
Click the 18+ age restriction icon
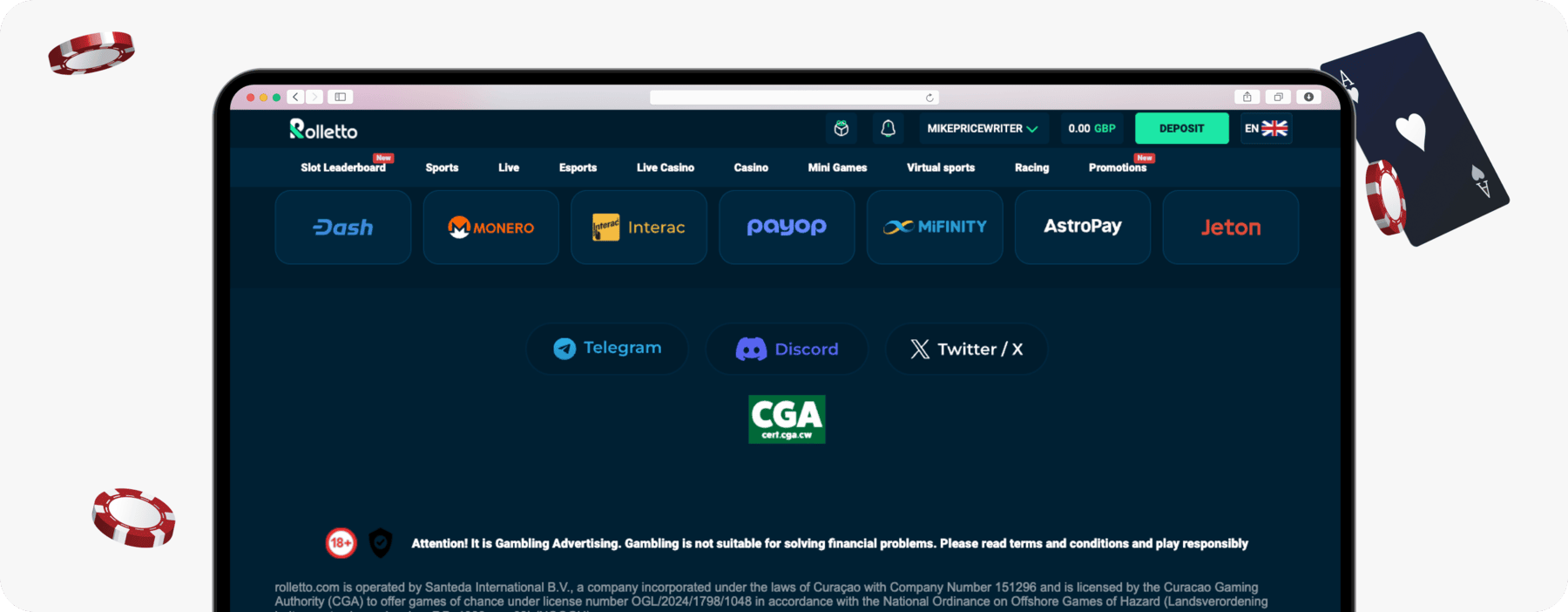click(341, 543)
